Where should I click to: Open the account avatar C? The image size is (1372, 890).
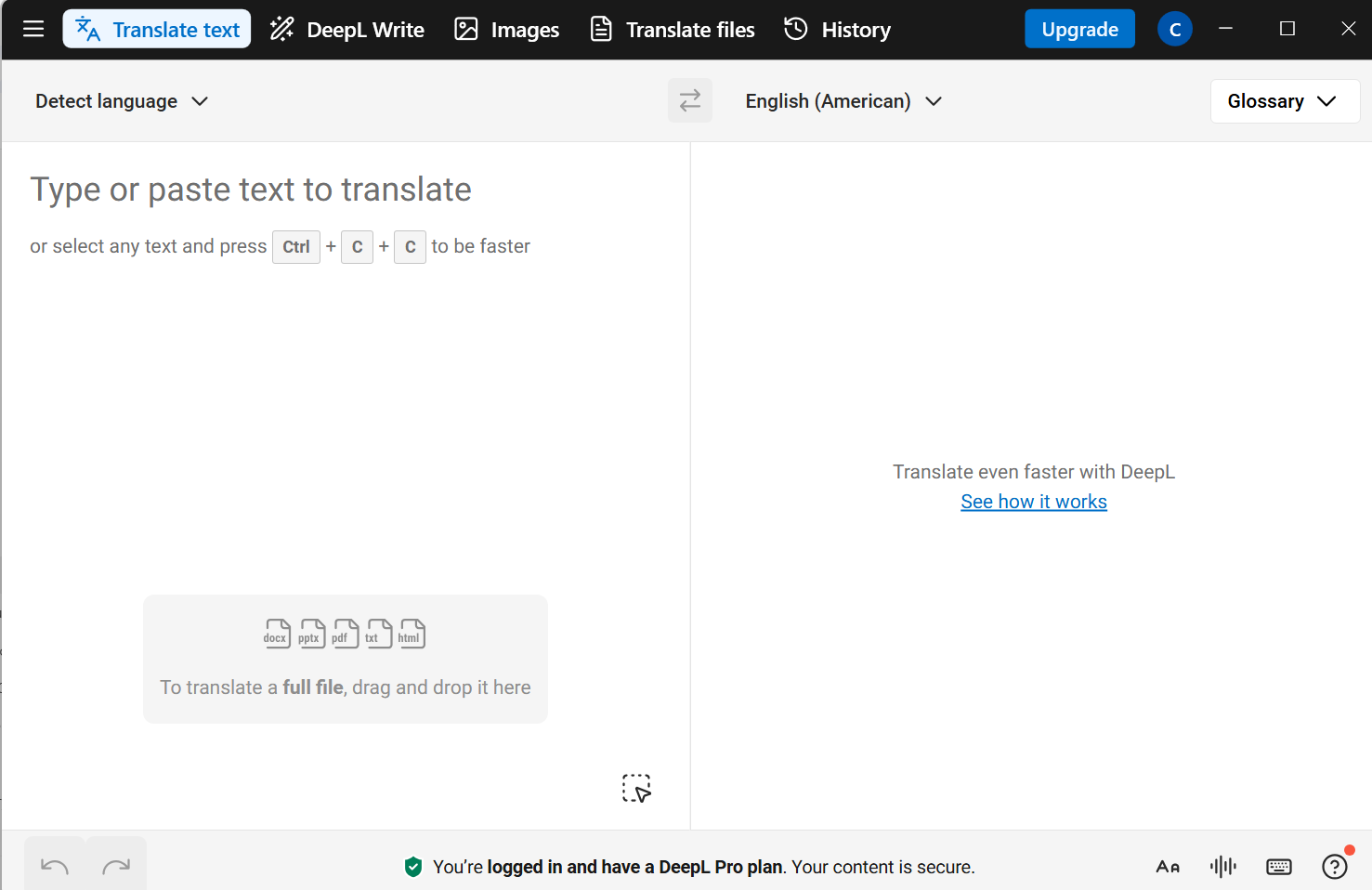click(1175, 29)
